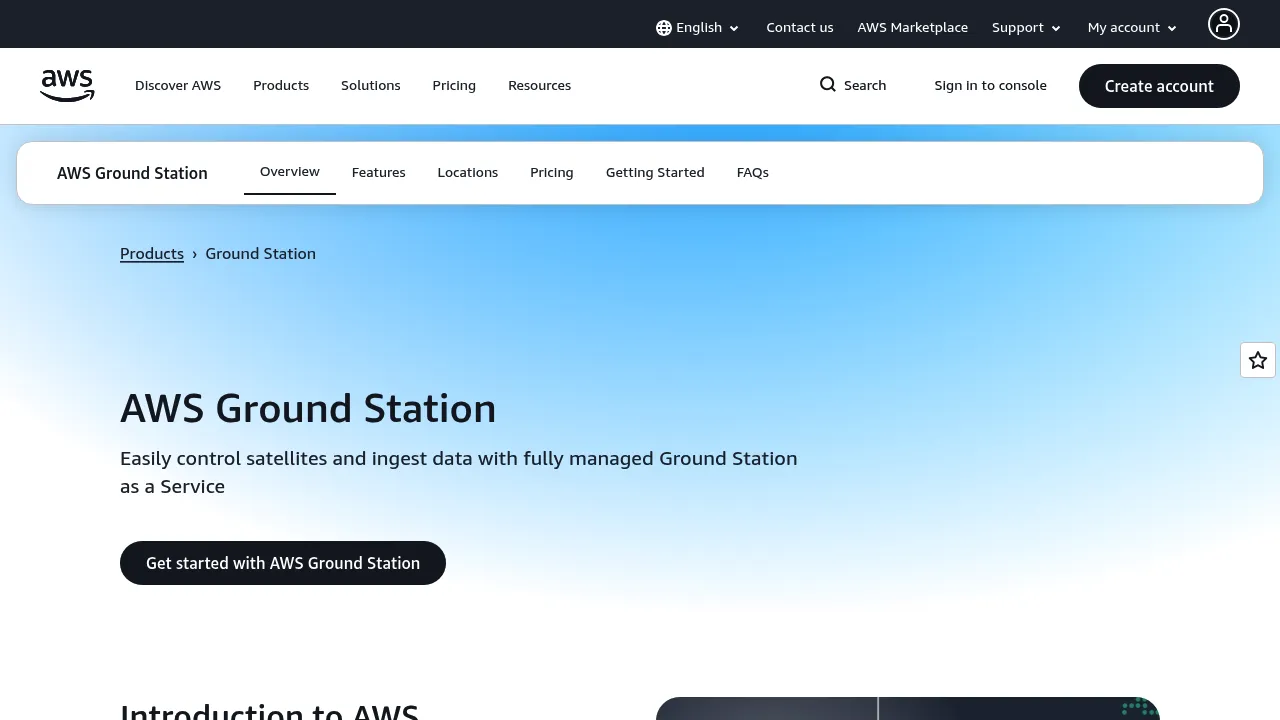
Task: Open the Discover AWS menu
Action: (178, 86)
